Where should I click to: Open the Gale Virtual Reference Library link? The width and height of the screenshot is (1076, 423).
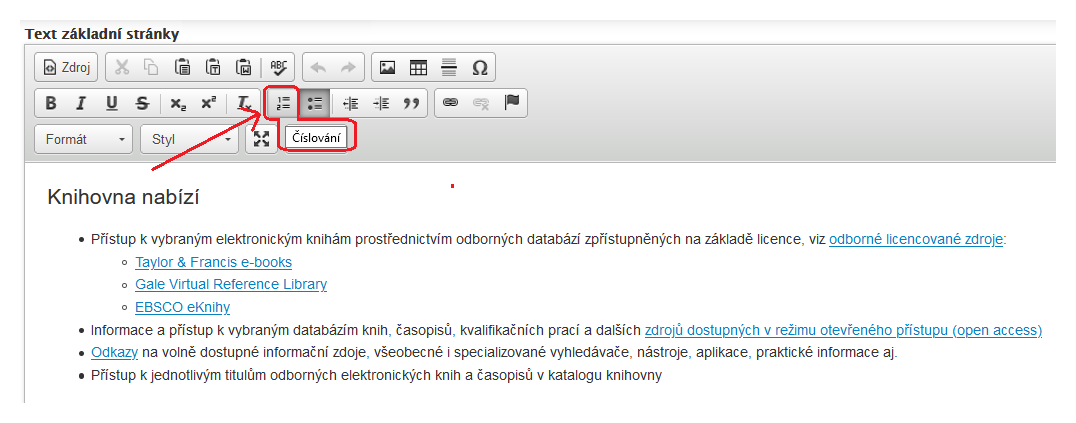[231, 284]
